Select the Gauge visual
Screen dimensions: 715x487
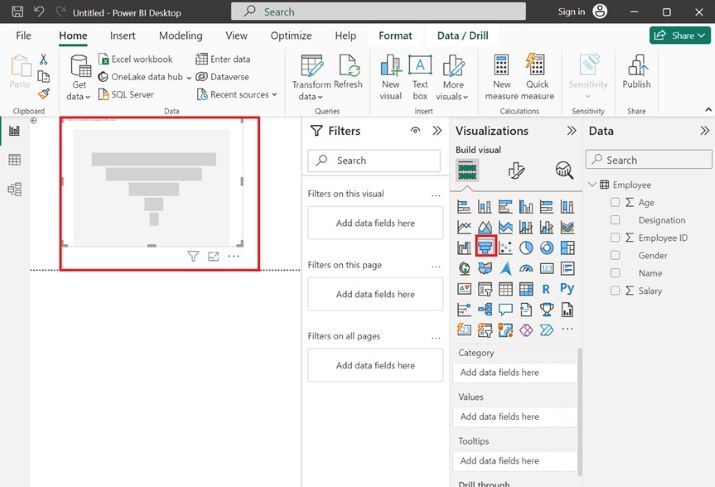pos(526,268)
